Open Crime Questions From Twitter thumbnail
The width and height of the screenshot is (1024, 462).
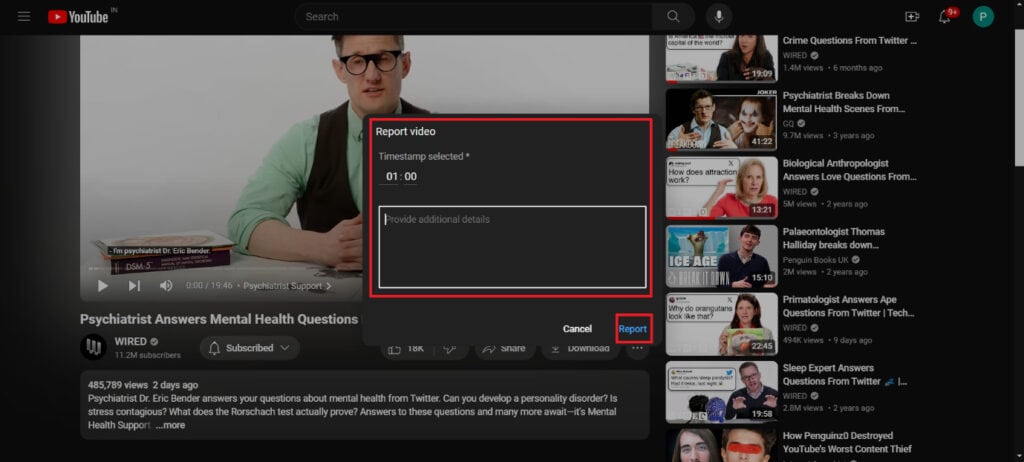click(x=722, y=58)
